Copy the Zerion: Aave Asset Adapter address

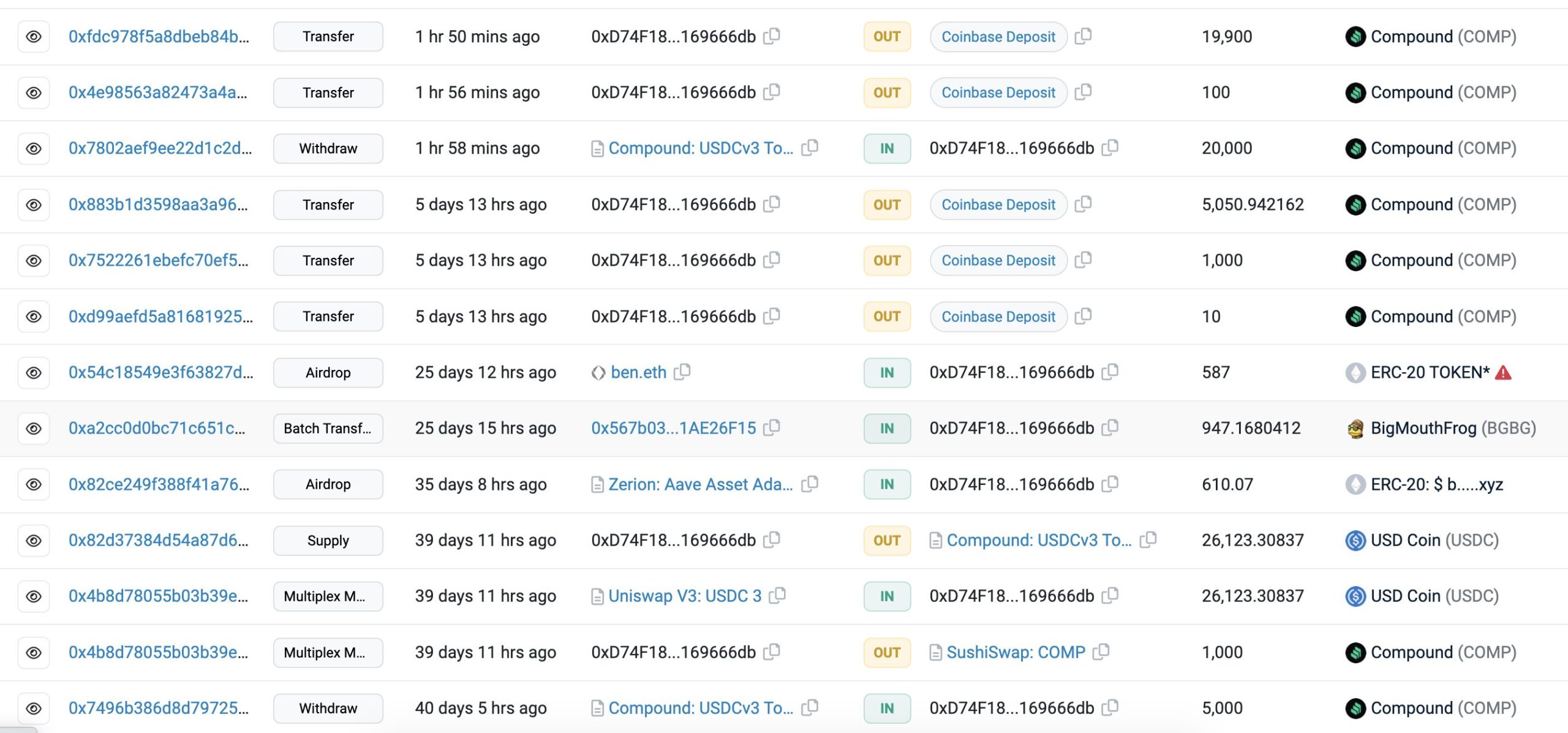(x=810, y=484)
